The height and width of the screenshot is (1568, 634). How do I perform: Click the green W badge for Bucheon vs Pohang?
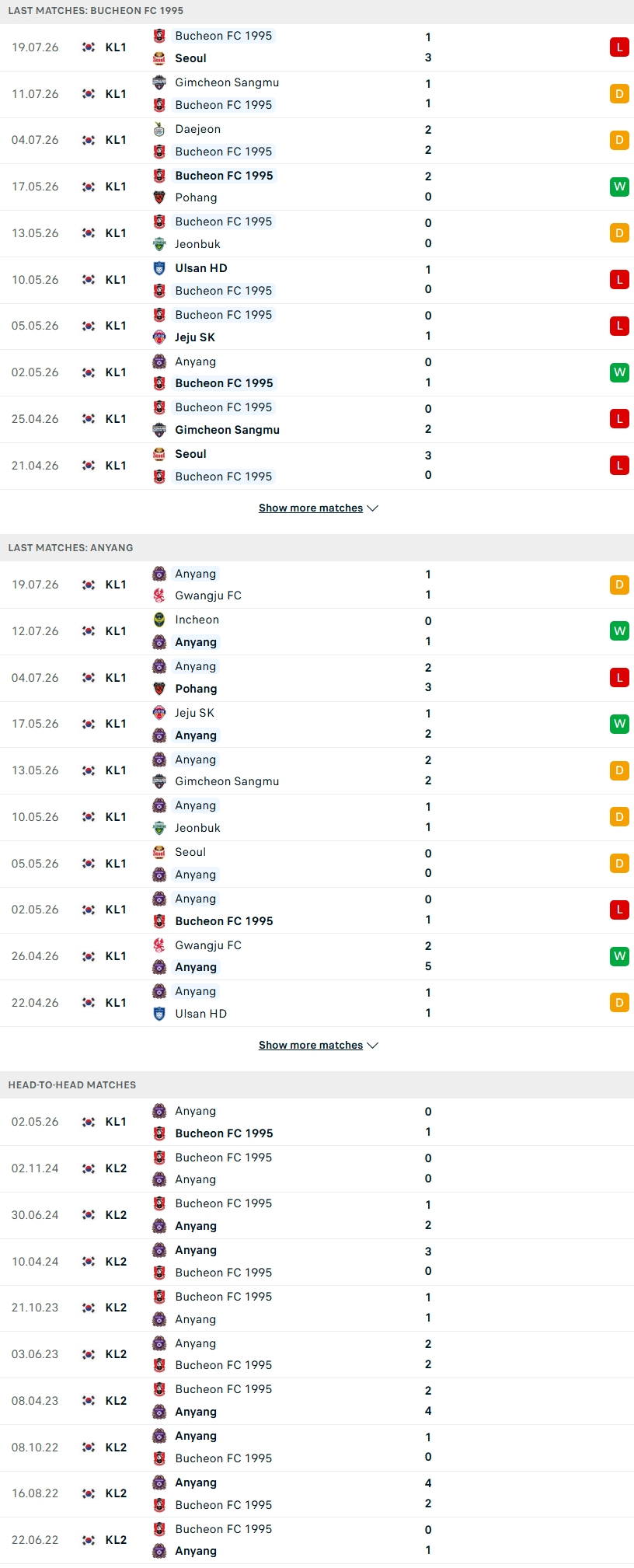(x=619, y=187)
